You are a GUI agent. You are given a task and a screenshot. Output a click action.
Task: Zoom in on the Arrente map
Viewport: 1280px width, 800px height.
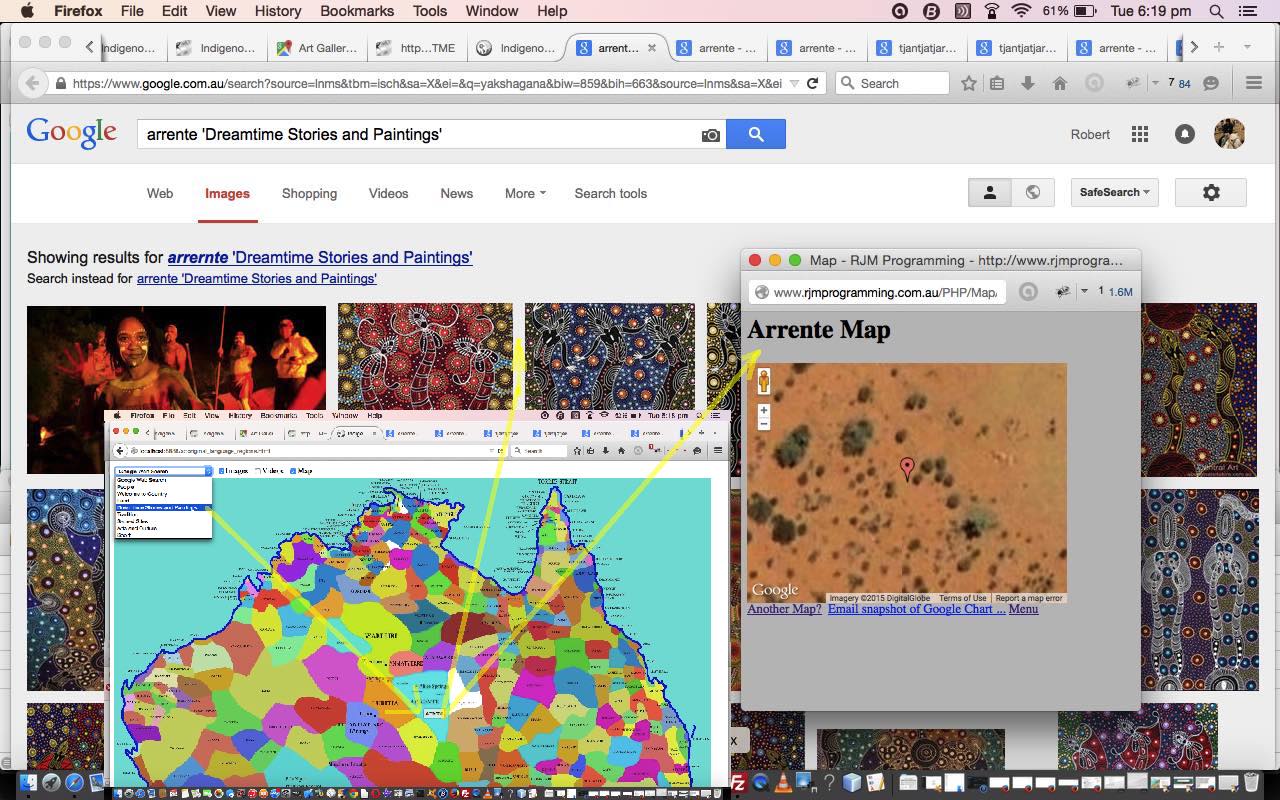(764, 410)
